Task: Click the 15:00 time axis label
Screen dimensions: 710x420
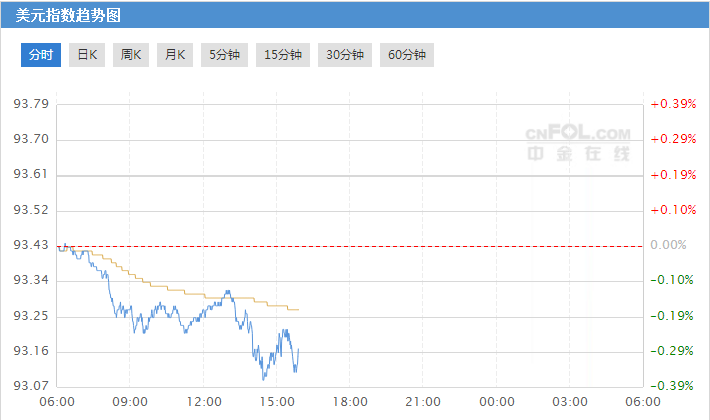Action: click(277, 402)
